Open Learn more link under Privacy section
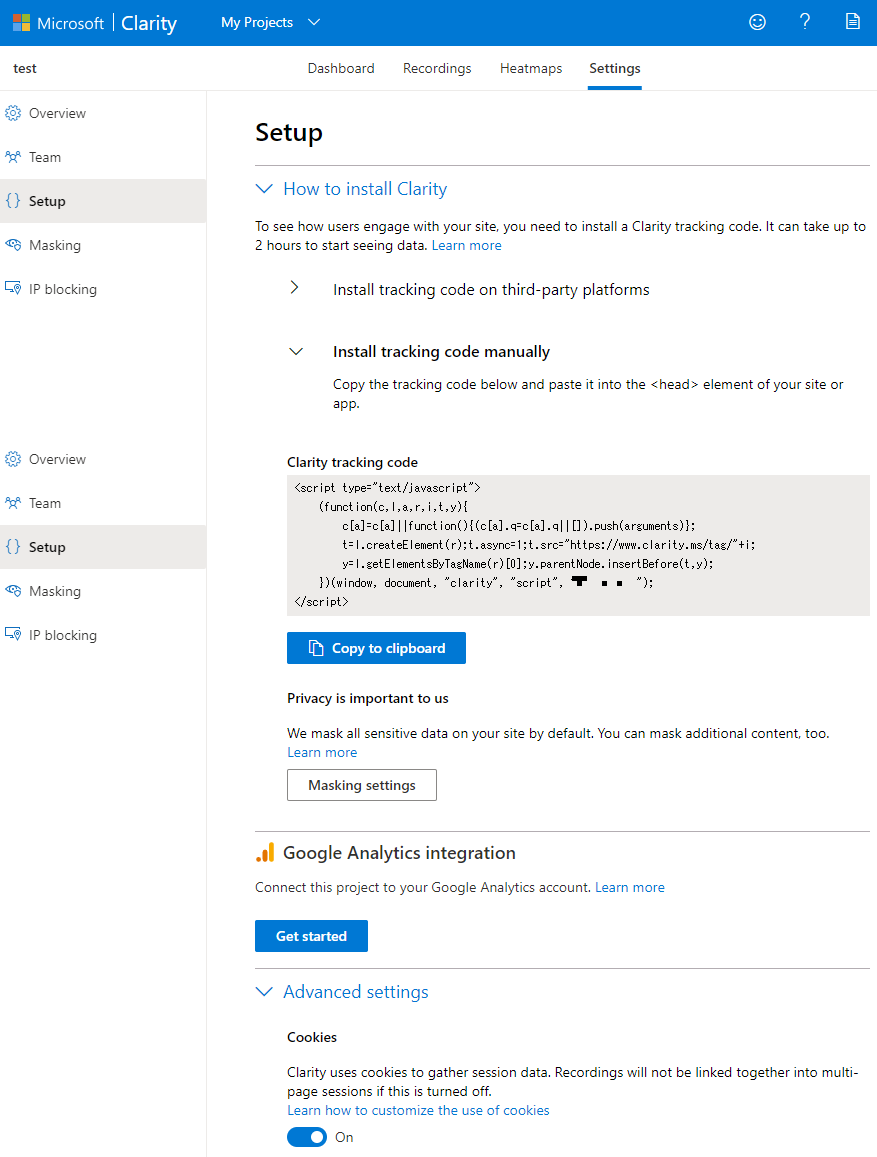 coord(322,753)
